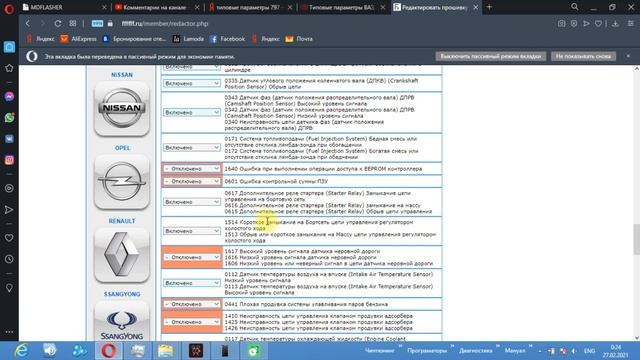640x360 pixels.
Task: Toggle the VPN badge in address bar
Action: click(97, 24)
